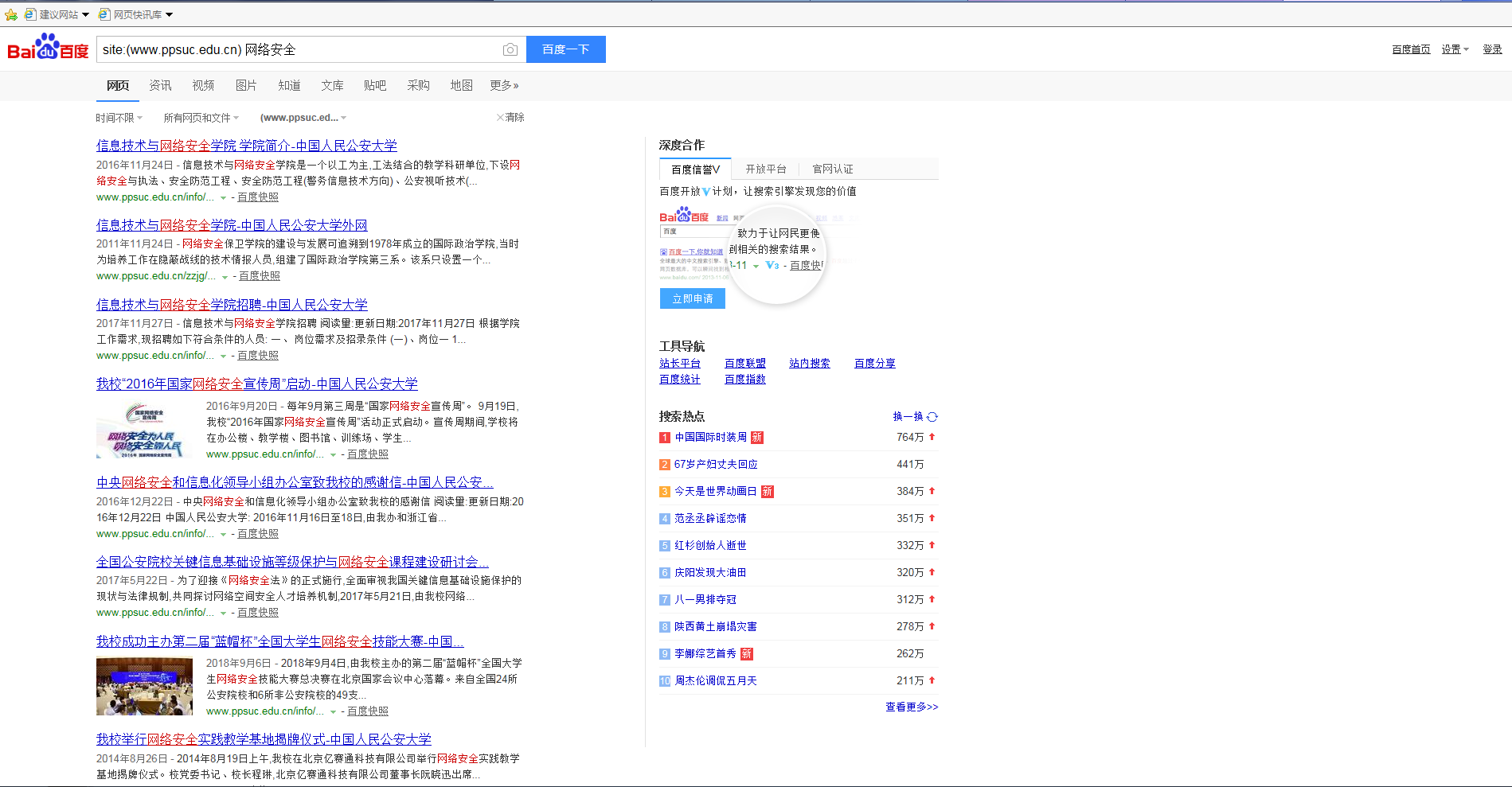Click the 立即申请 button
The width and height of the screenshot is (1512, 787).
point(692,298)
